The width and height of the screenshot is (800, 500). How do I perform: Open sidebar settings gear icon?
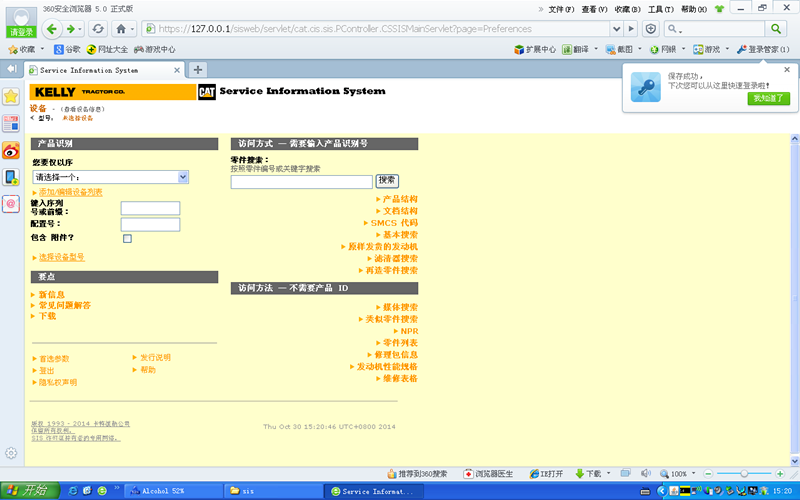coord(11,453)
